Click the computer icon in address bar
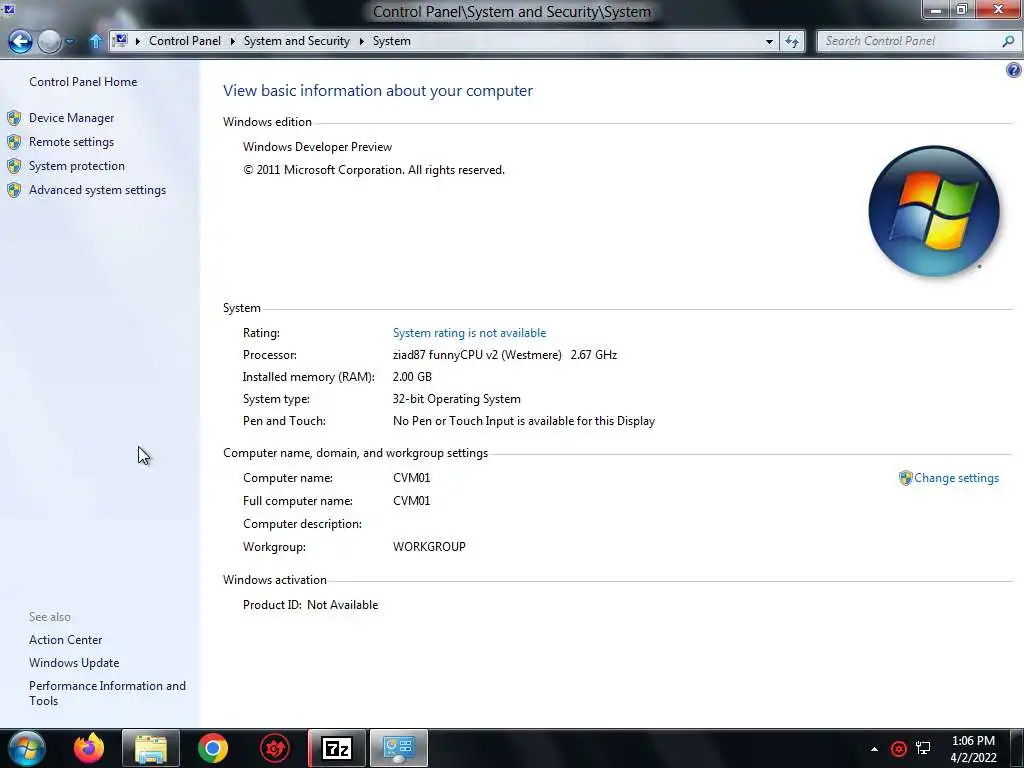 point(120,40)
